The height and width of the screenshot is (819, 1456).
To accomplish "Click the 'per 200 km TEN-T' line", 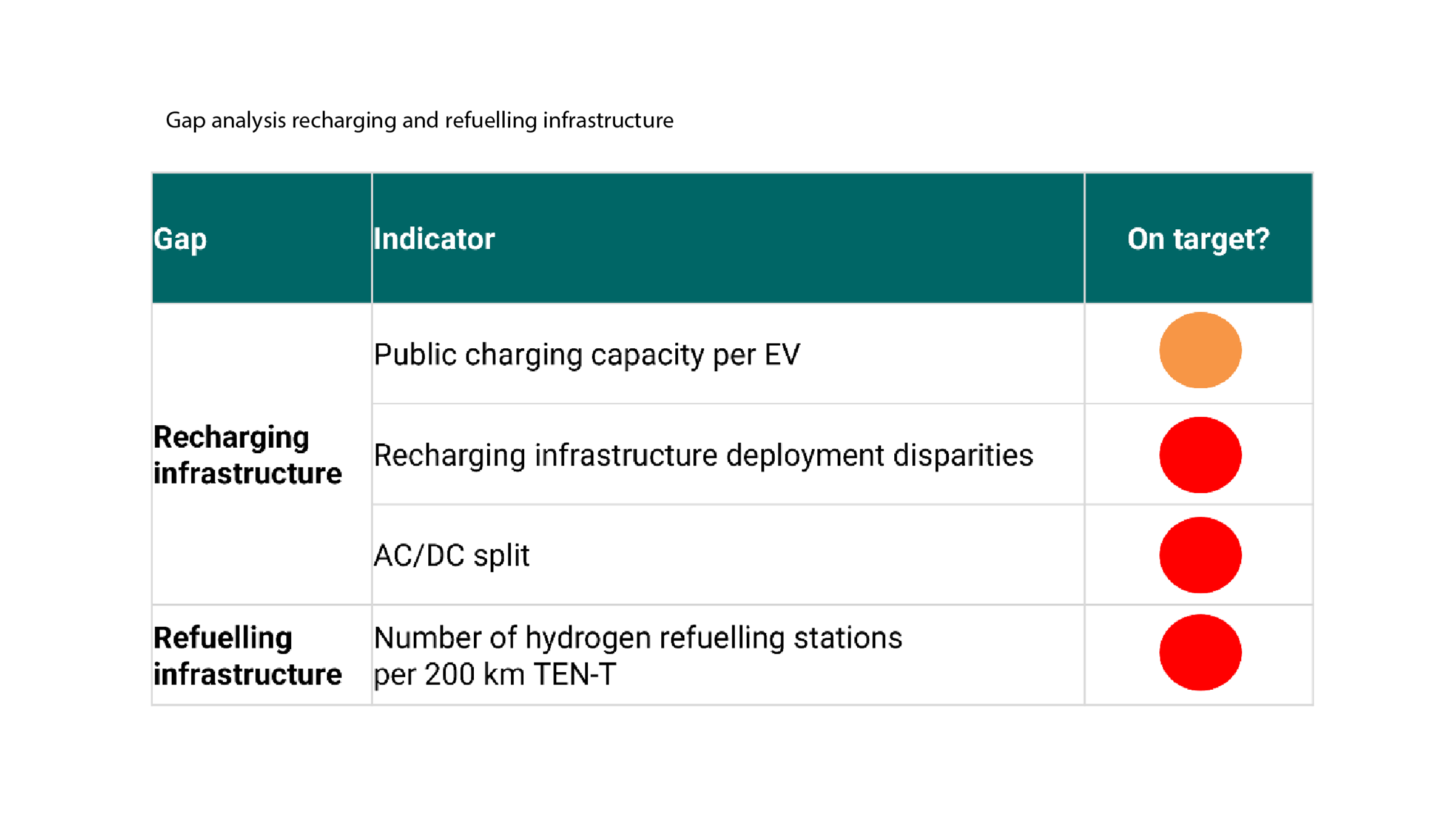I will tap(494, 674).
